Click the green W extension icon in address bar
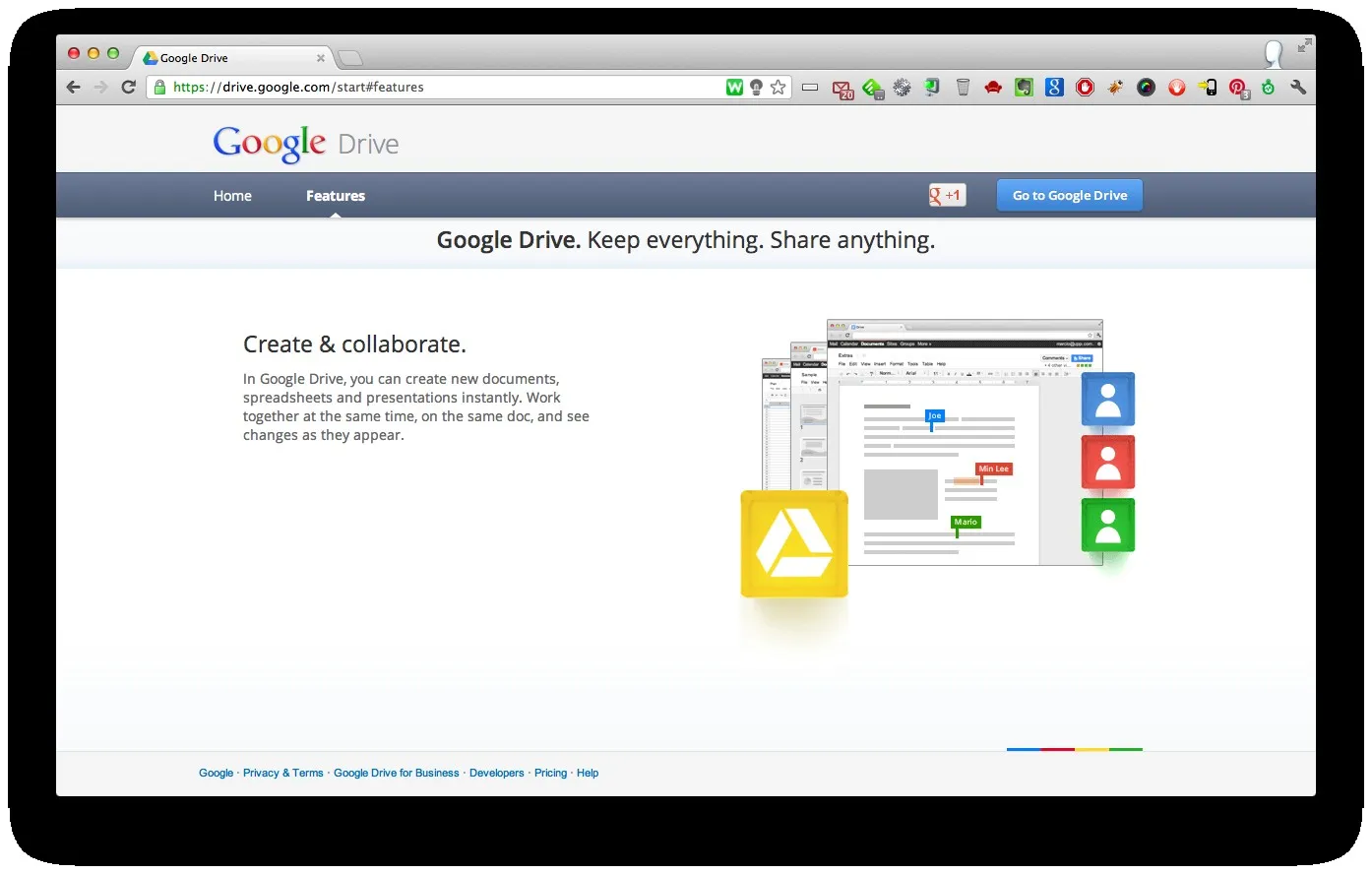The width and height of the screenshot is (1372, 874). tap(734, 87)
